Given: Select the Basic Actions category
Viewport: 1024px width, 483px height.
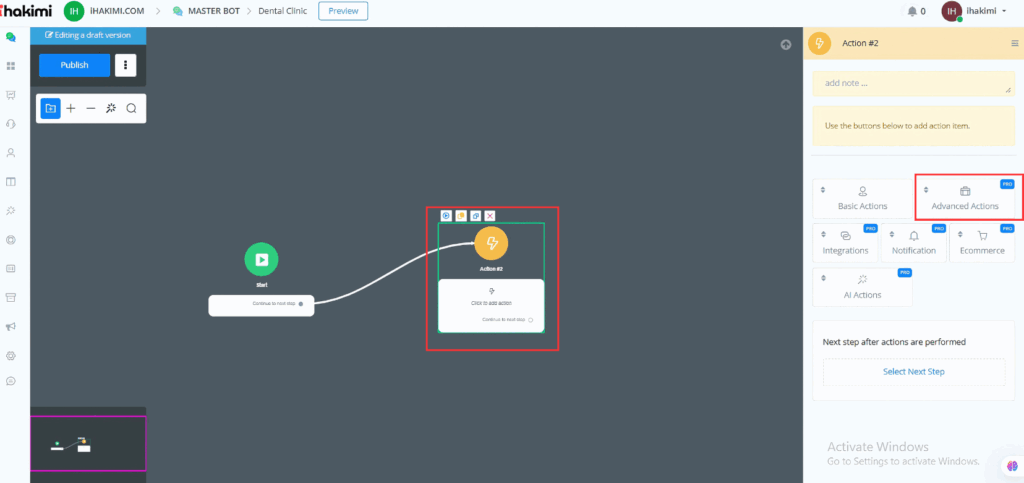Looking at the screenshot, I should click(862, 197).
